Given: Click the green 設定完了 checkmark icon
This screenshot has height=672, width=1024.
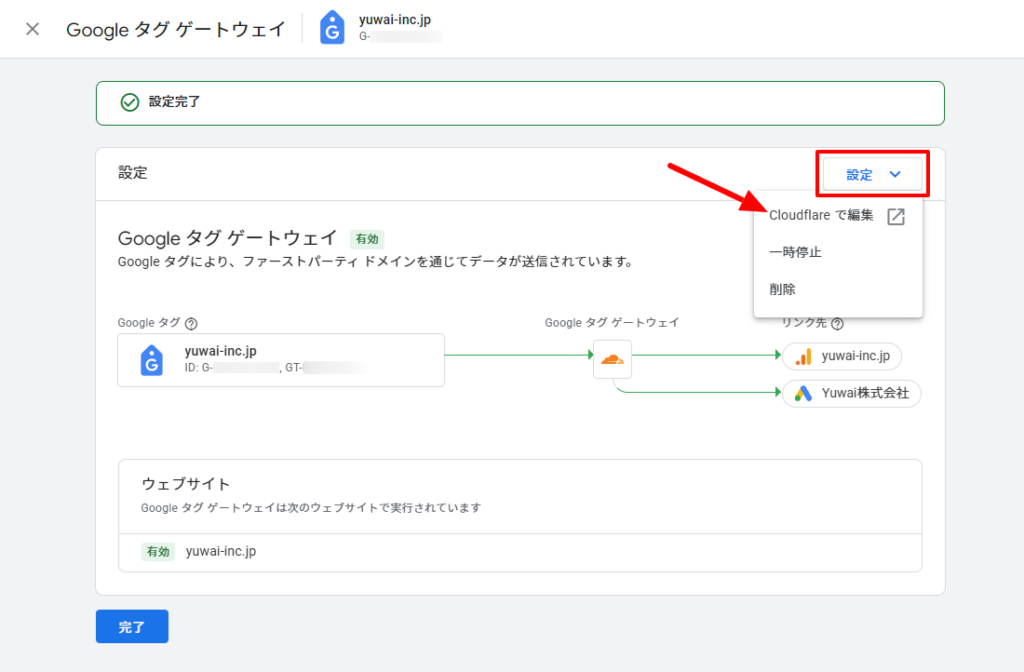Looking at the screenshot, I should coord(130,102).
